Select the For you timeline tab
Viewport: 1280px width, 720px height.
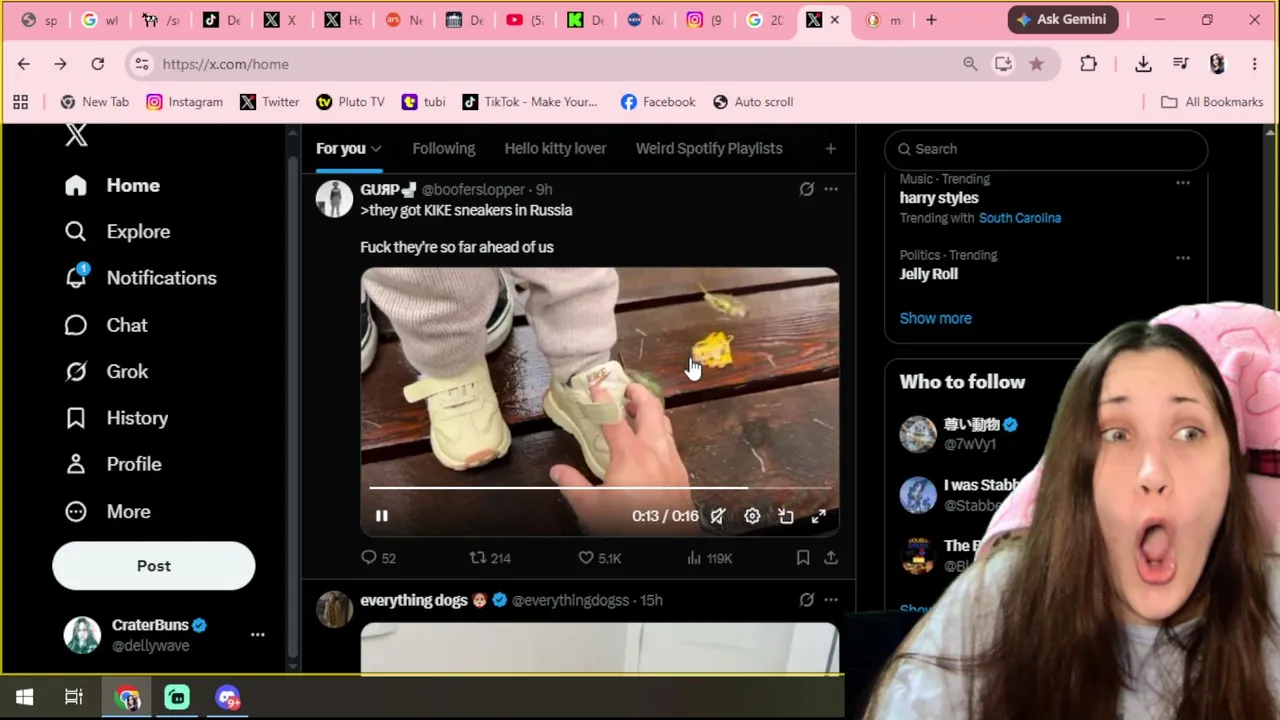click(341, 149)
